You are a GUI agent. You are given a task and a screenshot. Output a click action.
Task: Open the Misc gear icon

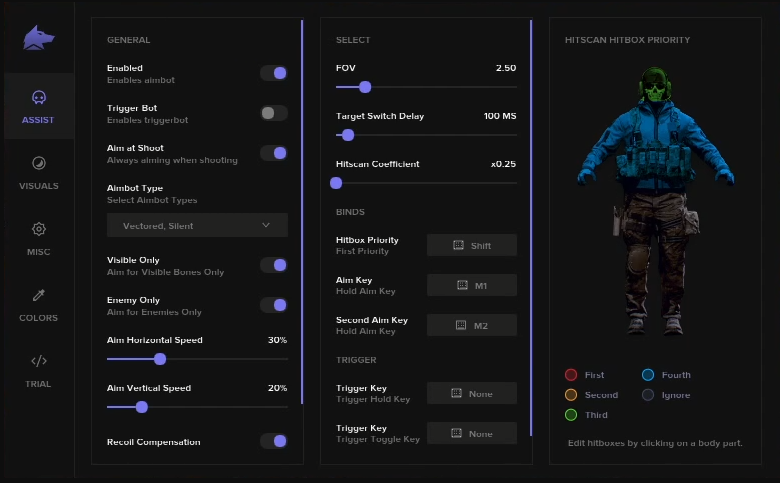click(39, 229)
